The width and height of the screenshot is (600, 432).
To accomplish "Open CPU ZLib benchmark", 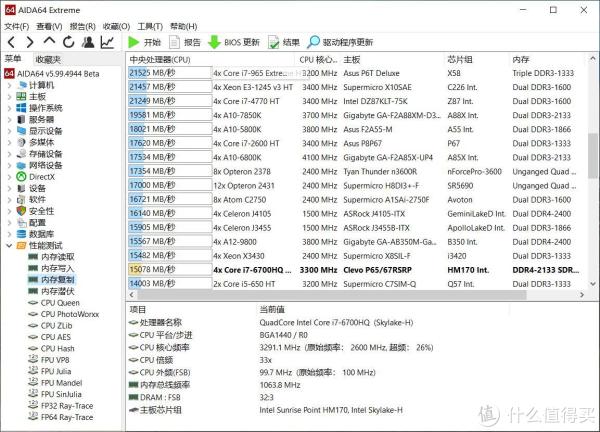I will tap(51, 326).
